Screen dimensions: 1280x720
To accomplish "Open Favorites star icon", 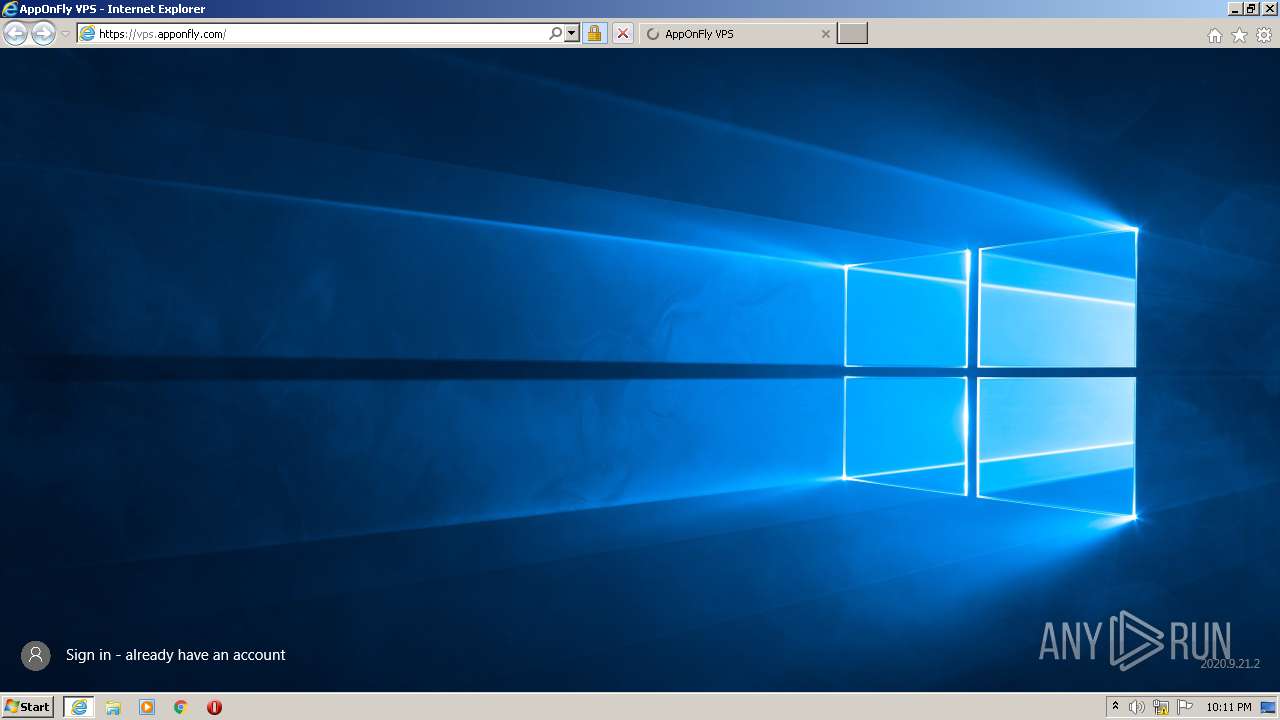I will click(x=1239, y=35).
